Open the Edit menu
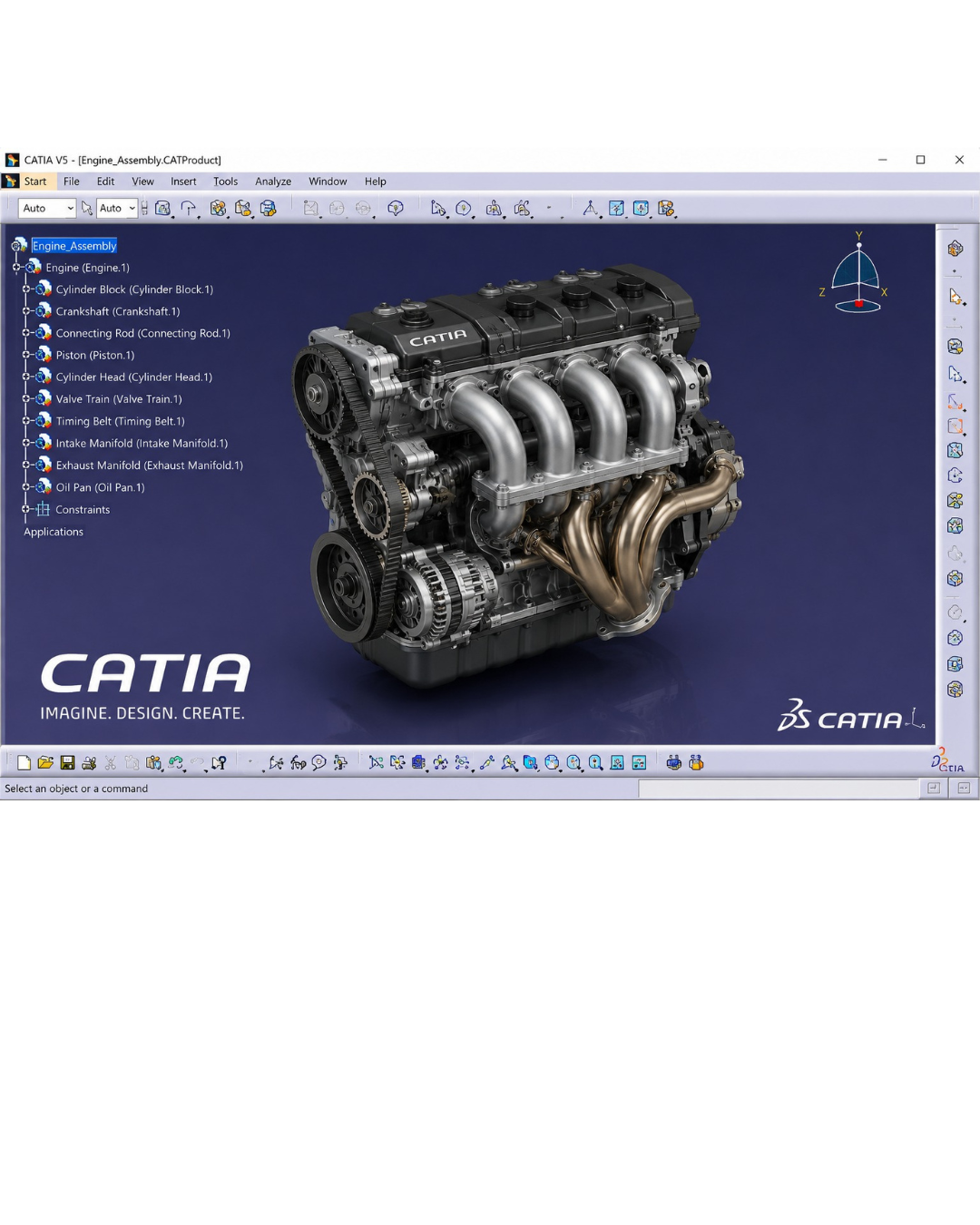This screenshot has width=980, height=1225. pos(105,181)
